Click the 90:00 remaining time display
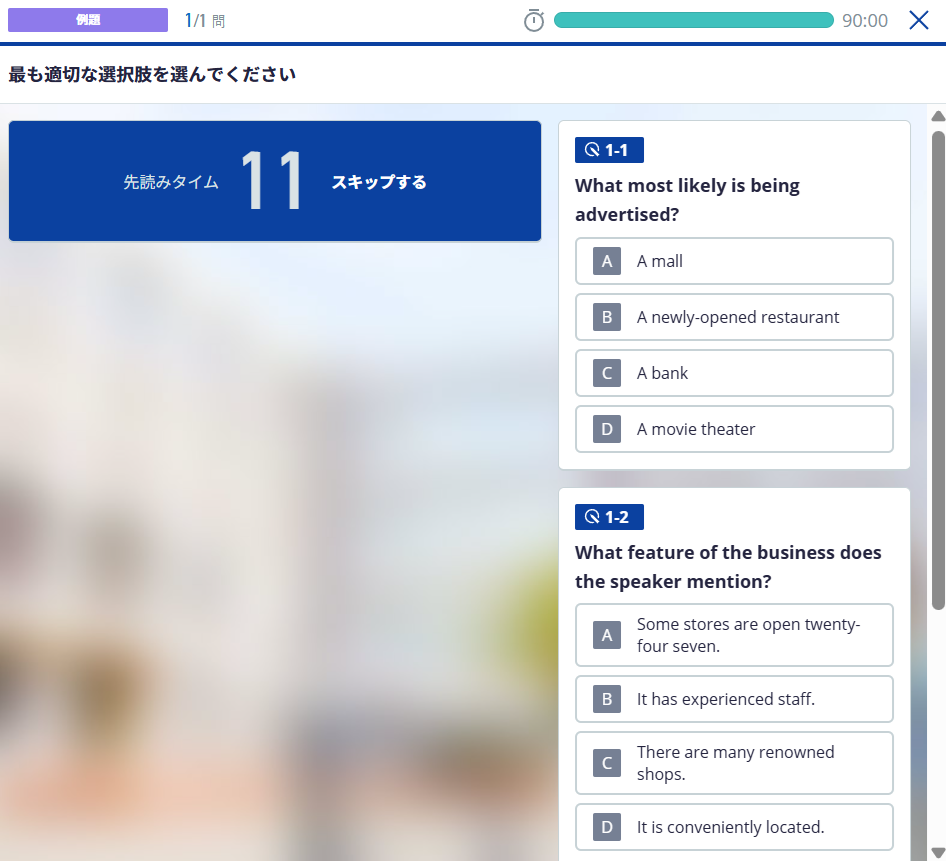 (864, 21)
